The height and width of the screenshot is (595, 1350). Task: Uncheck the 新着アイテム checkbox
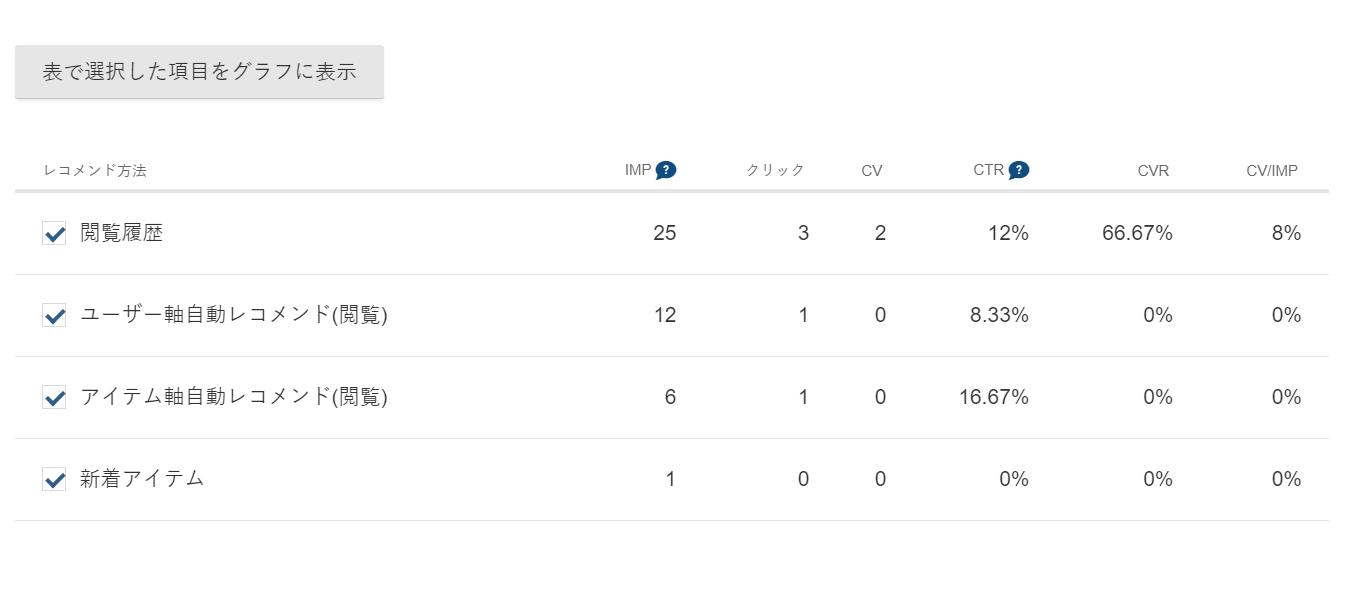pyautogui.click(x=54, y=480)
